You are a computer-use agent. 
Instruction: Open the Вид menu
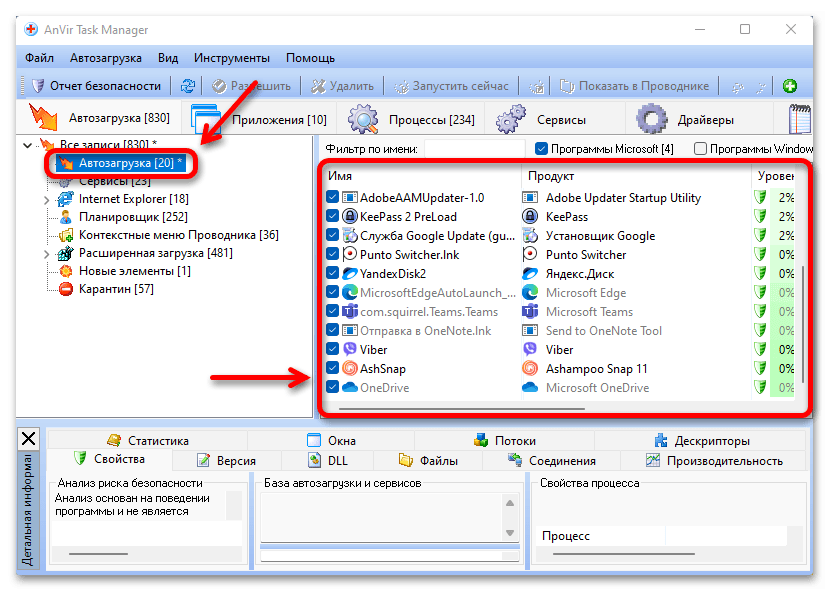[x=168, y=58]
